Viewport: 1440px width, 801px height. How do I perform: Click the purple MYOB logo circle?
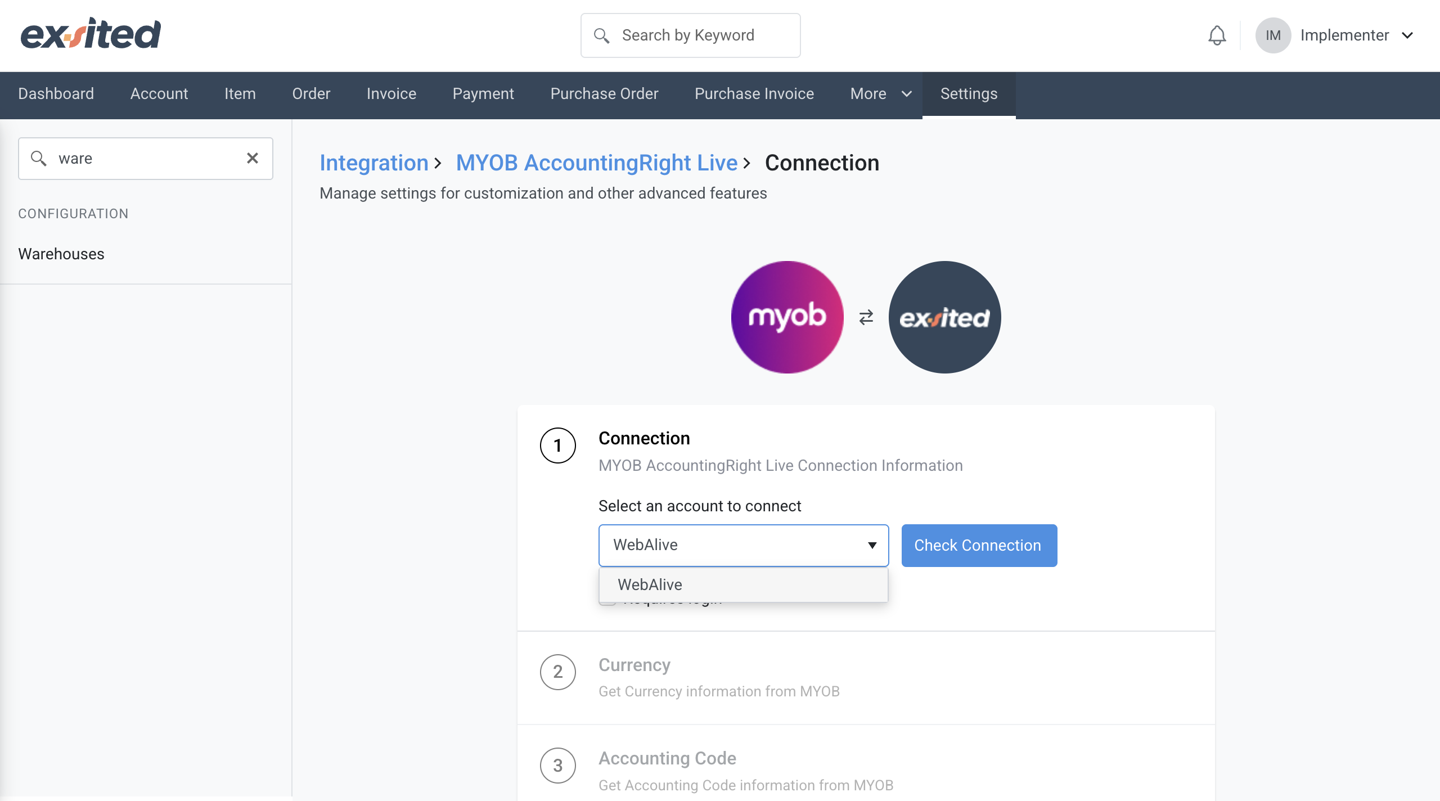point(787,317)
